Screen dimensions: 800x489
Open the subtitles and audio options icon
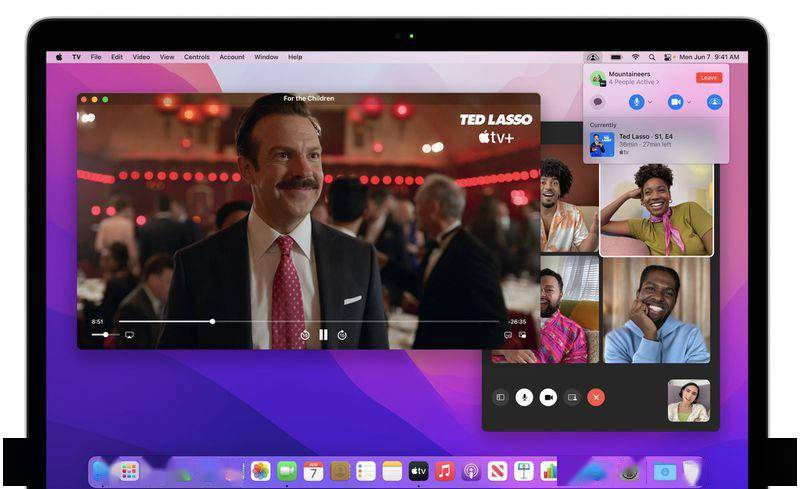508,335
